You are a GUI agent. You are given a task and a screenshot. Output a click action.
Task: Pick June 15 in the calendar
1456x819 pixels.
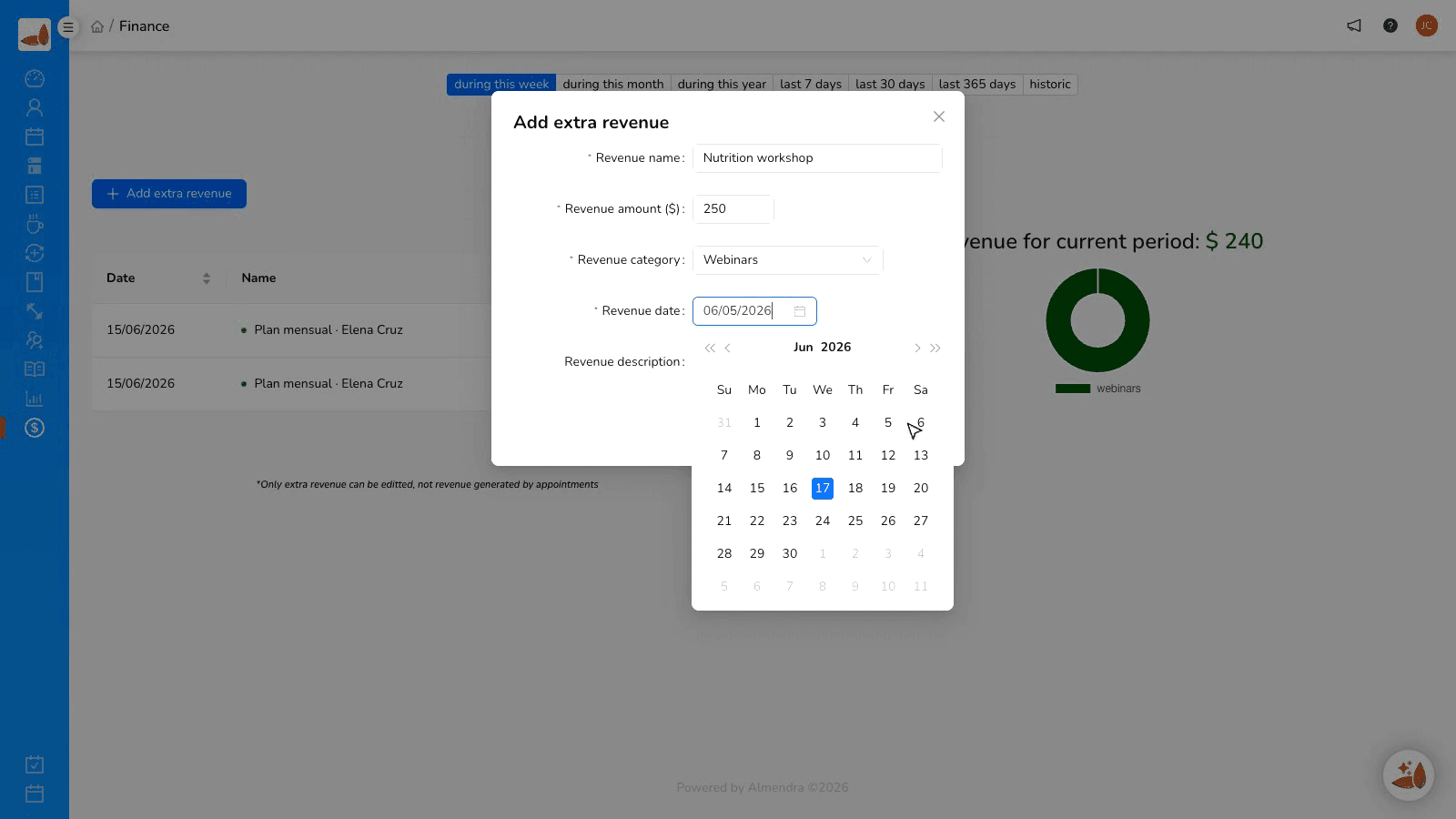[x=757, y=489]
